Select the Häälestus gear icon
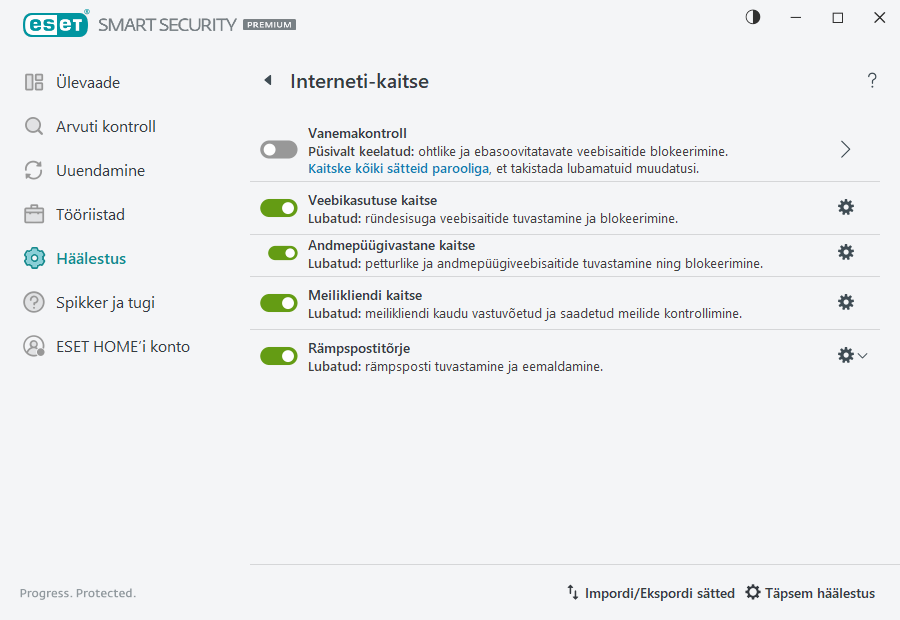 (x=34, y=258)
